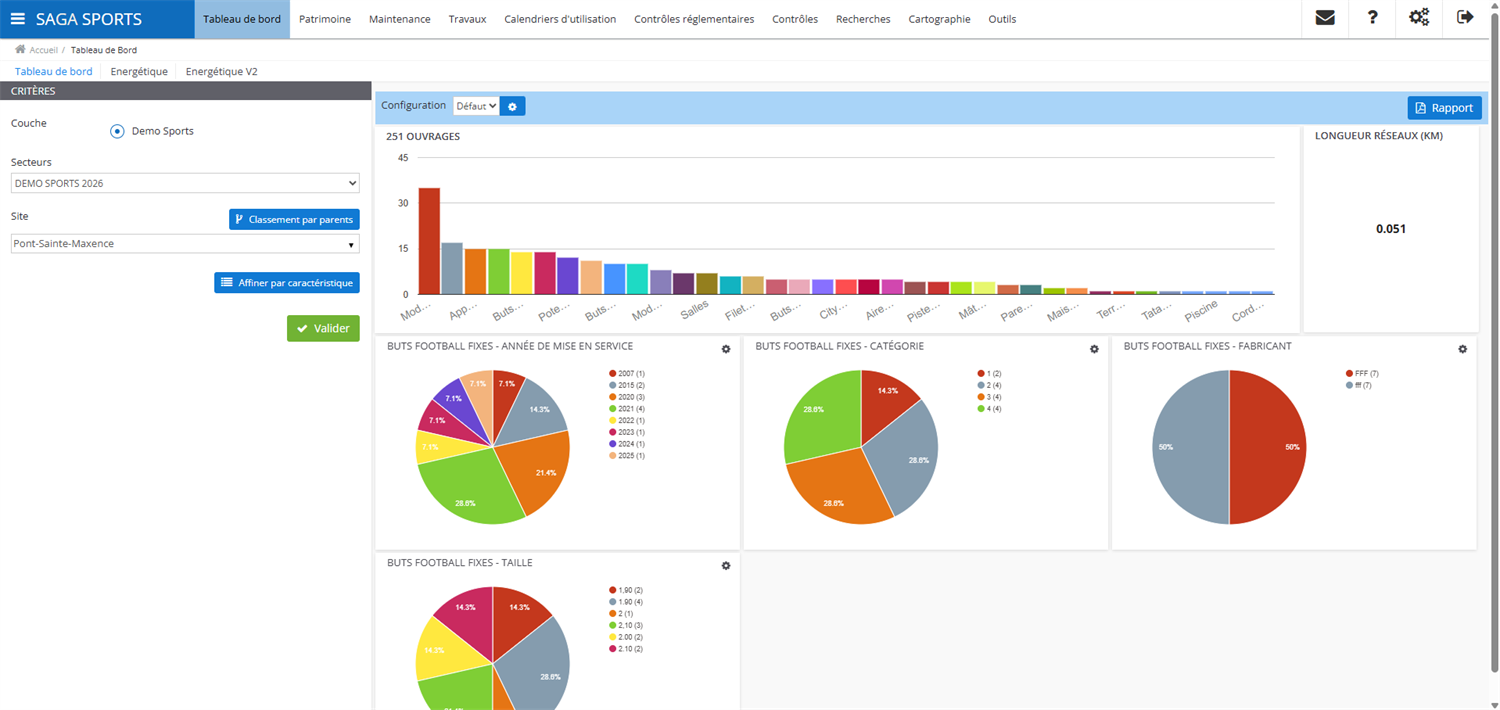Open the settings gears icon

pyautogui.click(x=1419, y=18)
